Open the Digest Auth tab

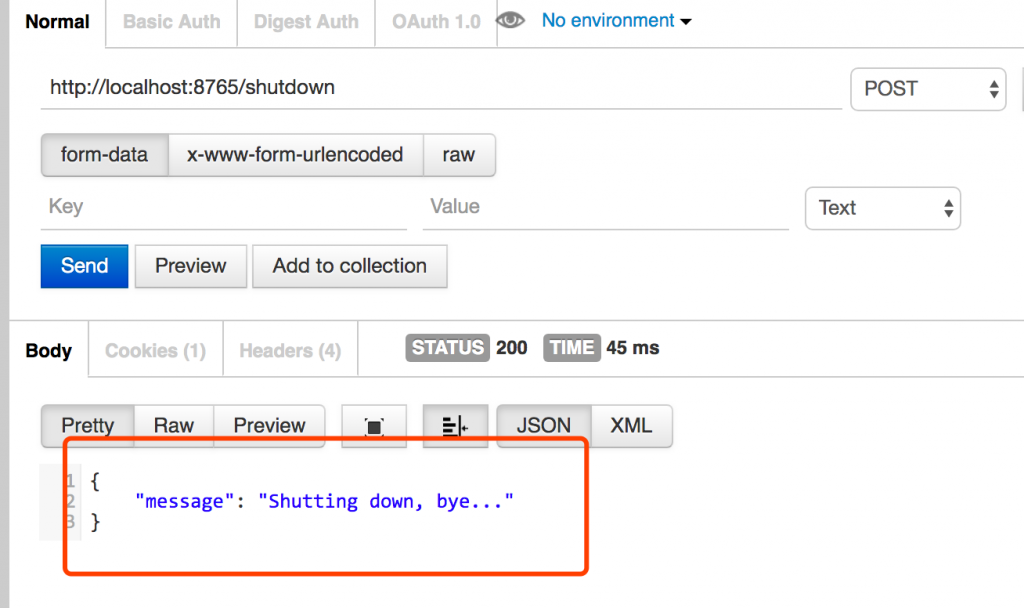[306, 22]
